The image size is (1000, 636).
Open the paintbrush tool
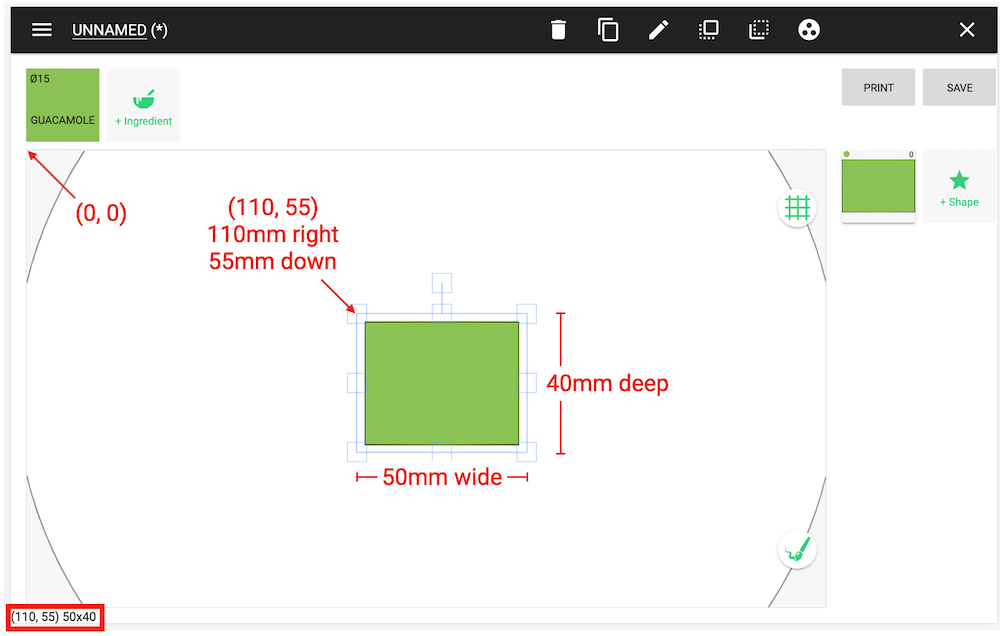797,549
